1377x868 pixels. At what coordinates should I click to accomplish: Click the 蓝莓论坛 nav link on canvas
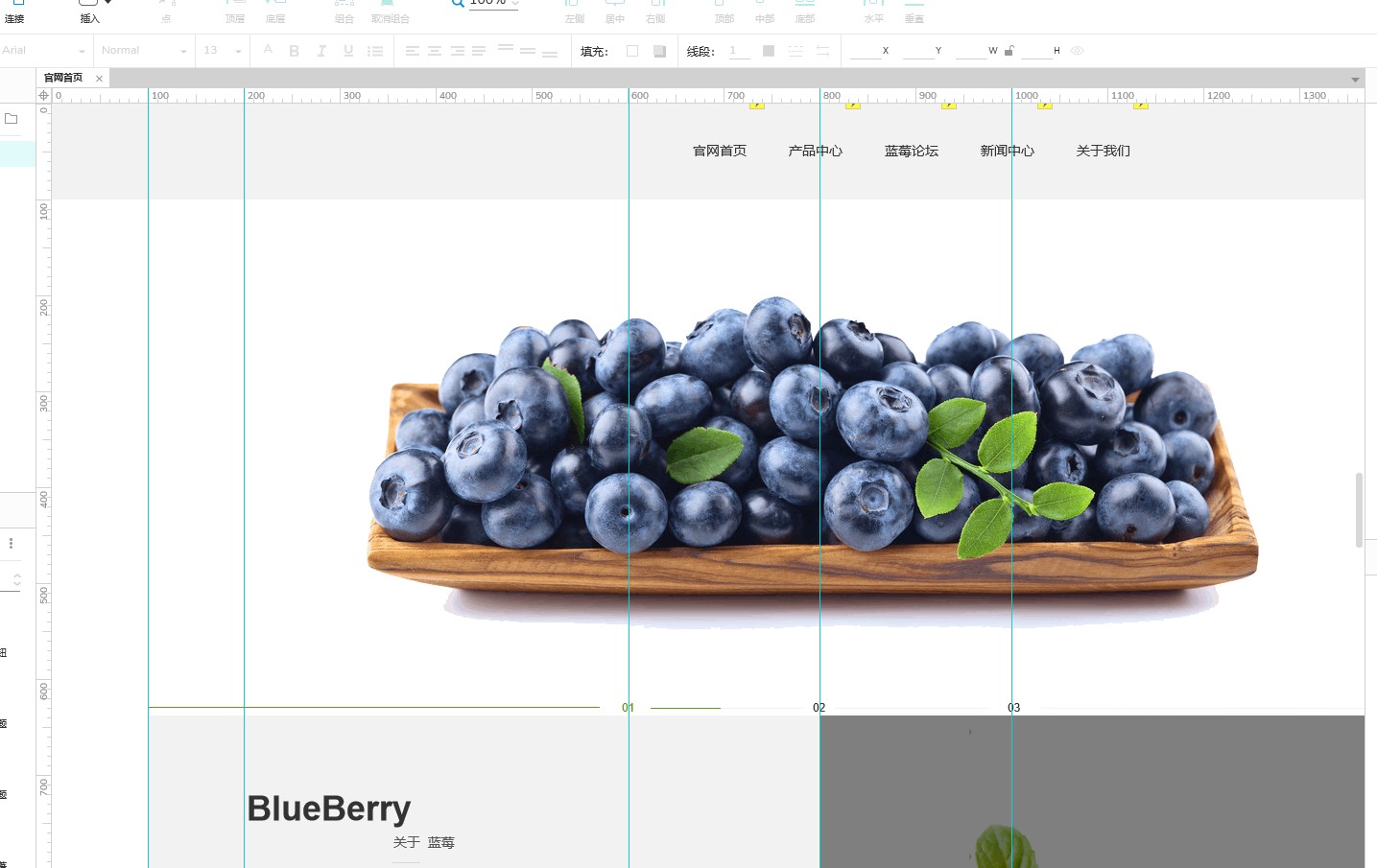[x=912, y=151]
